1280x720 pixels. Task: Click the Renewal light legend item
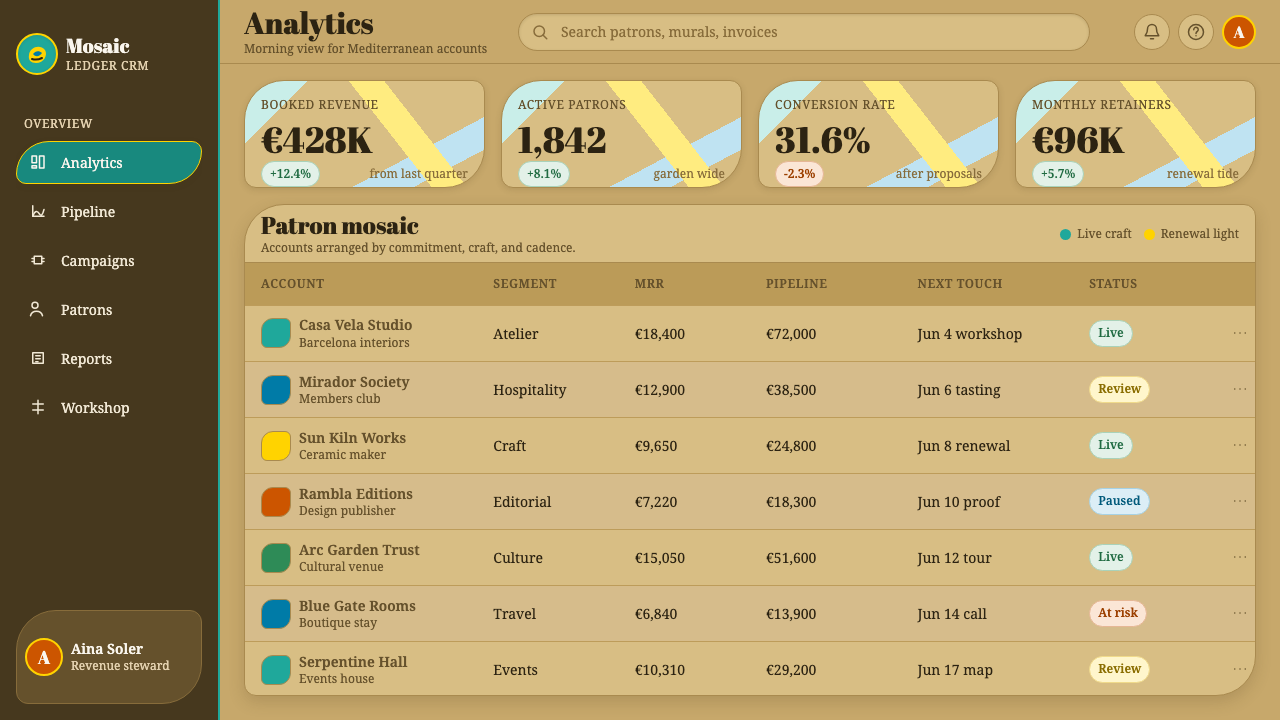coord(1191,234)
